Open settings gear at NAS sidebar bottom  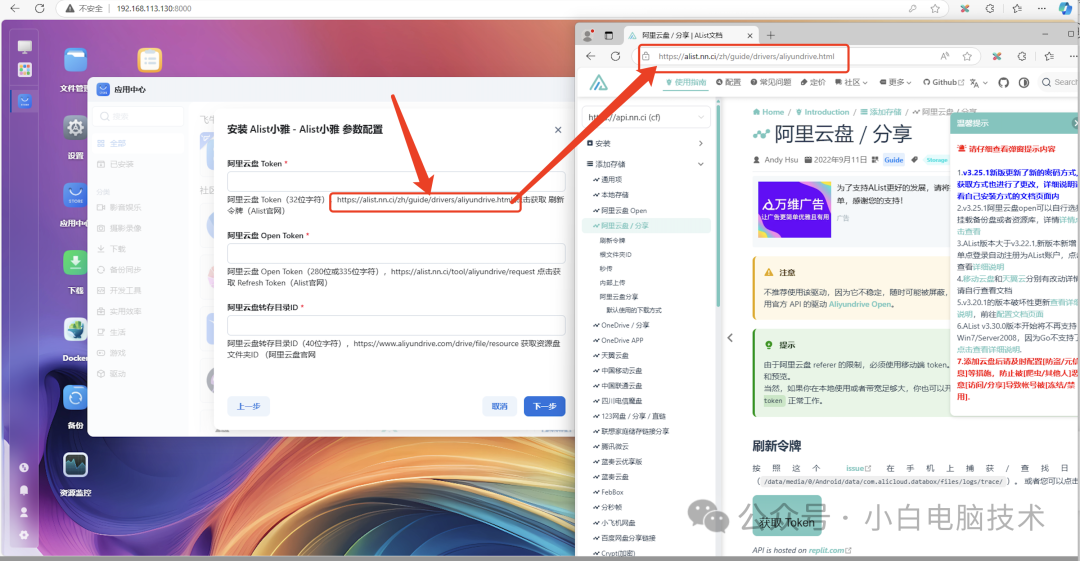click(x=24, y=535)
